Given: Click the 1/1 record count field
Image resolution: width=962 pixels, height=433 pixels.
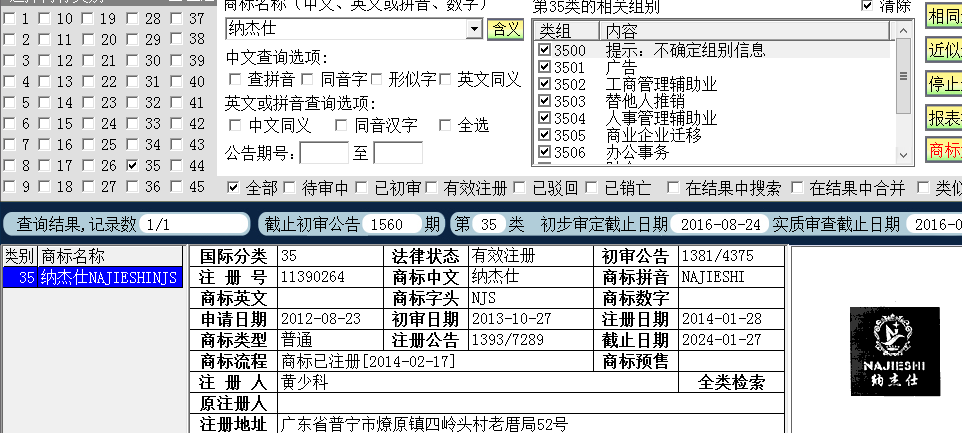Looking at the screenshot, I should tap(194, 224).
